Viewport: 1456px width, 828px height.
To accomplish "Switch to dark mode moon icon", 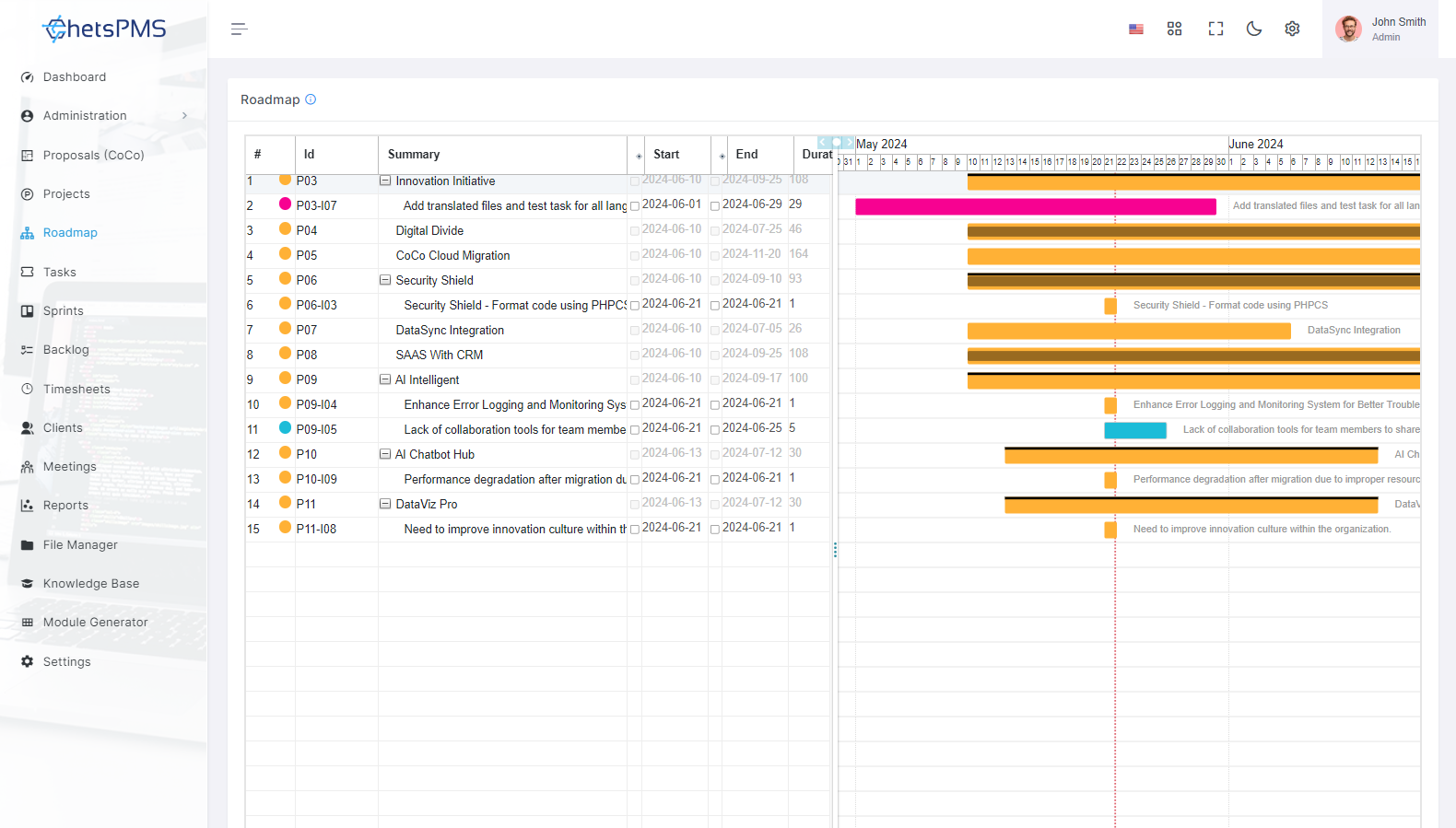I will click(x=1253, y=29).
